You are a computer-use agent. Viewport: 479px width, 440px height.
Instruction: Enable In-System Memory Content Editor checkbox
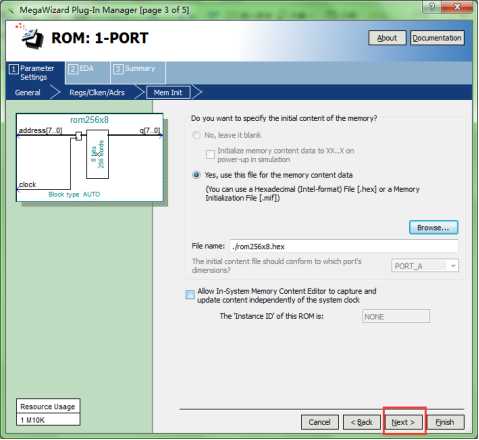[190, 295]
